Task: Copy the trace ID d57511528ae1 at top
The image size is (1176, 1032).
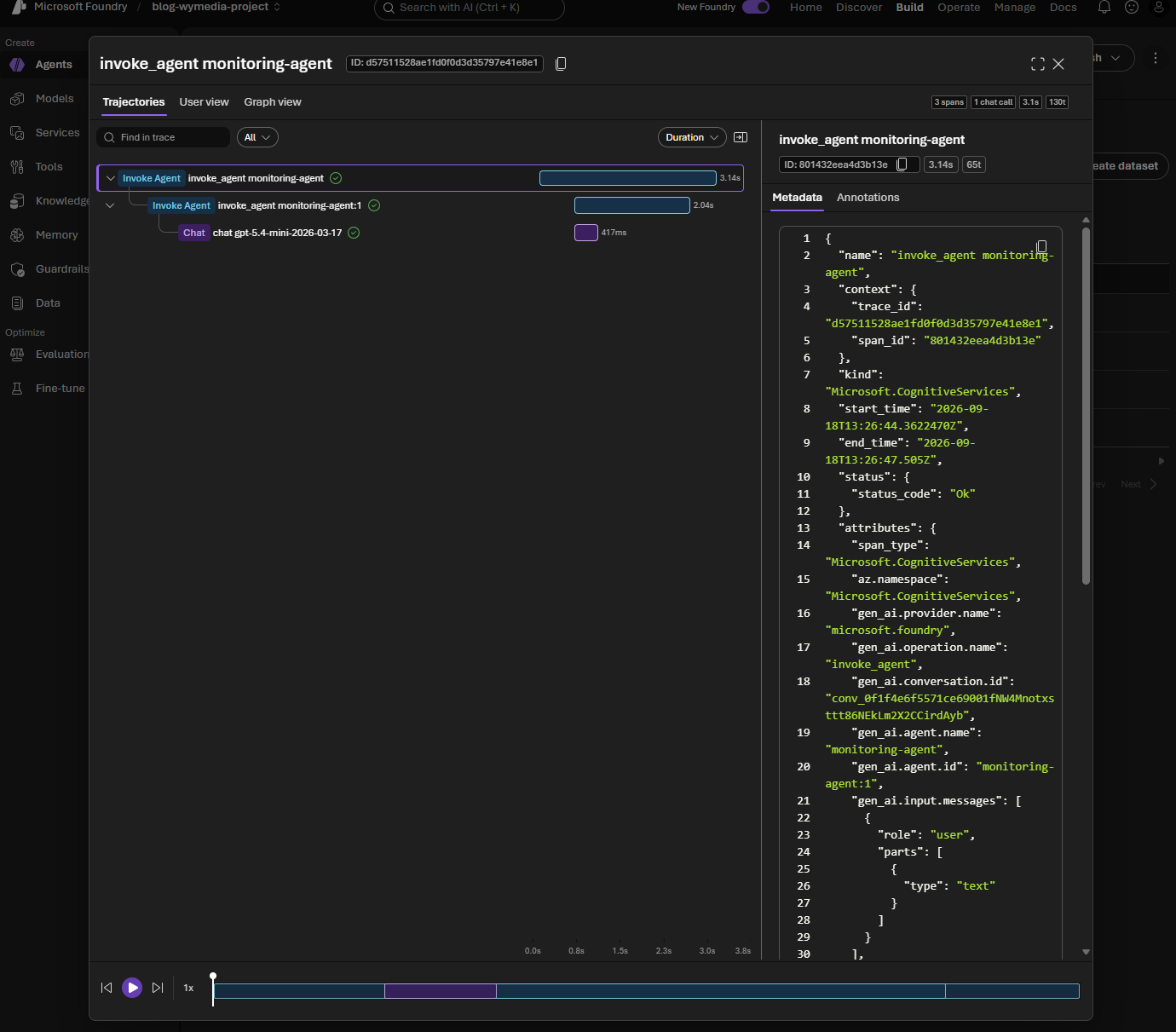Action: (561, 64)
